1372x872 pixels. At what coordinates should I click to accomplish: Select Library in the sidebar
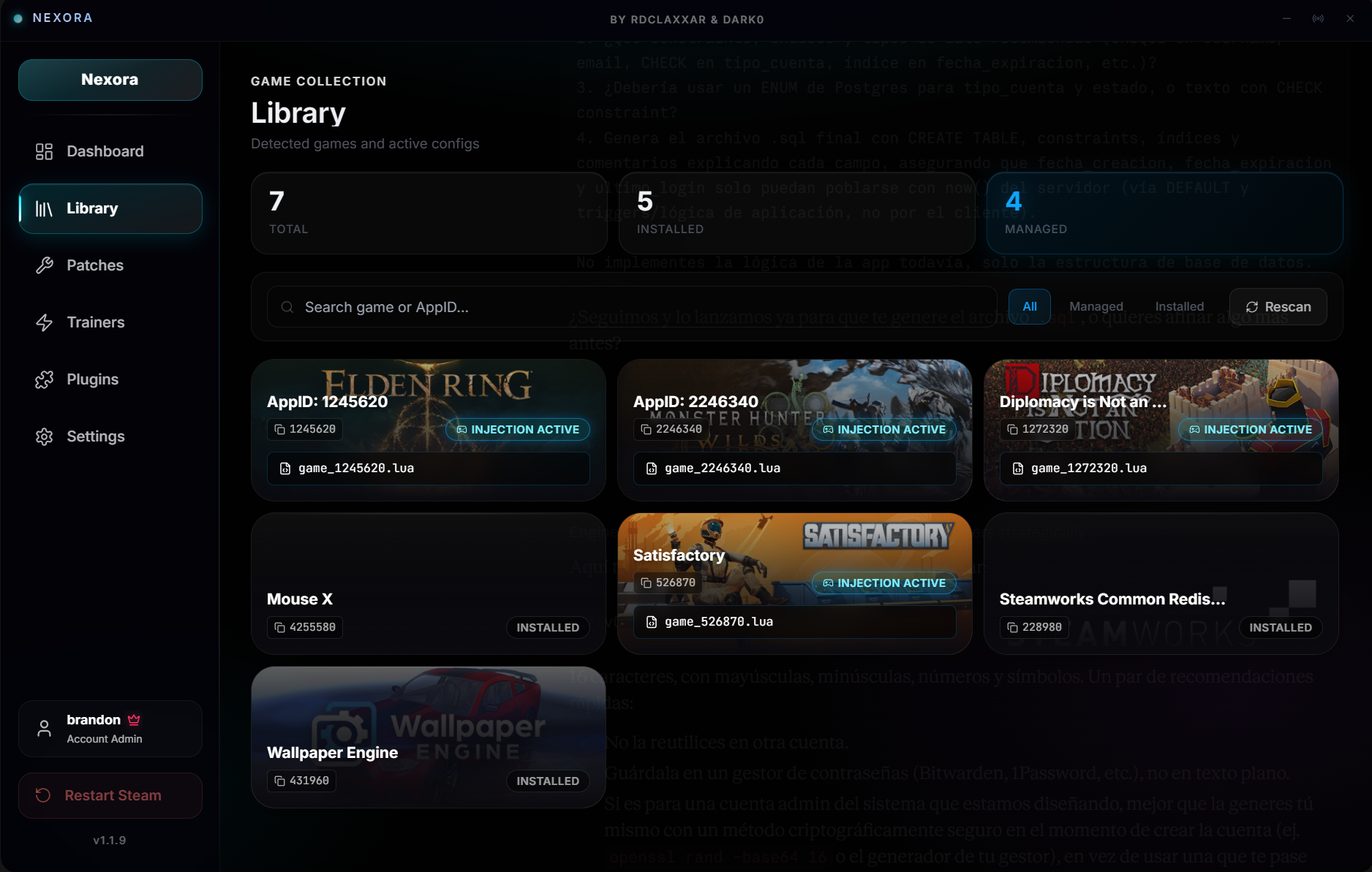point(110,208)
